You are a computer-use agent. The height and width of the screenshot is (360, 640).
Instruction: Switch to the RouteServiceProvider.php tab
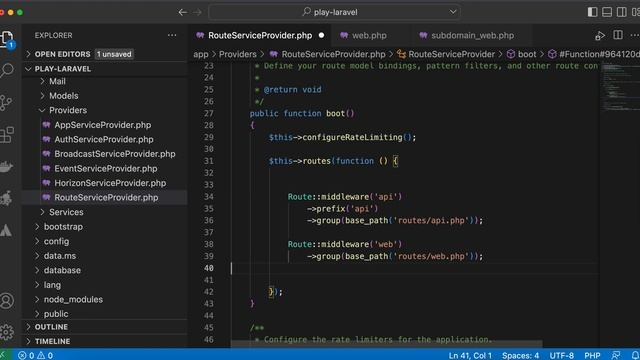click(x=260, y=36)
